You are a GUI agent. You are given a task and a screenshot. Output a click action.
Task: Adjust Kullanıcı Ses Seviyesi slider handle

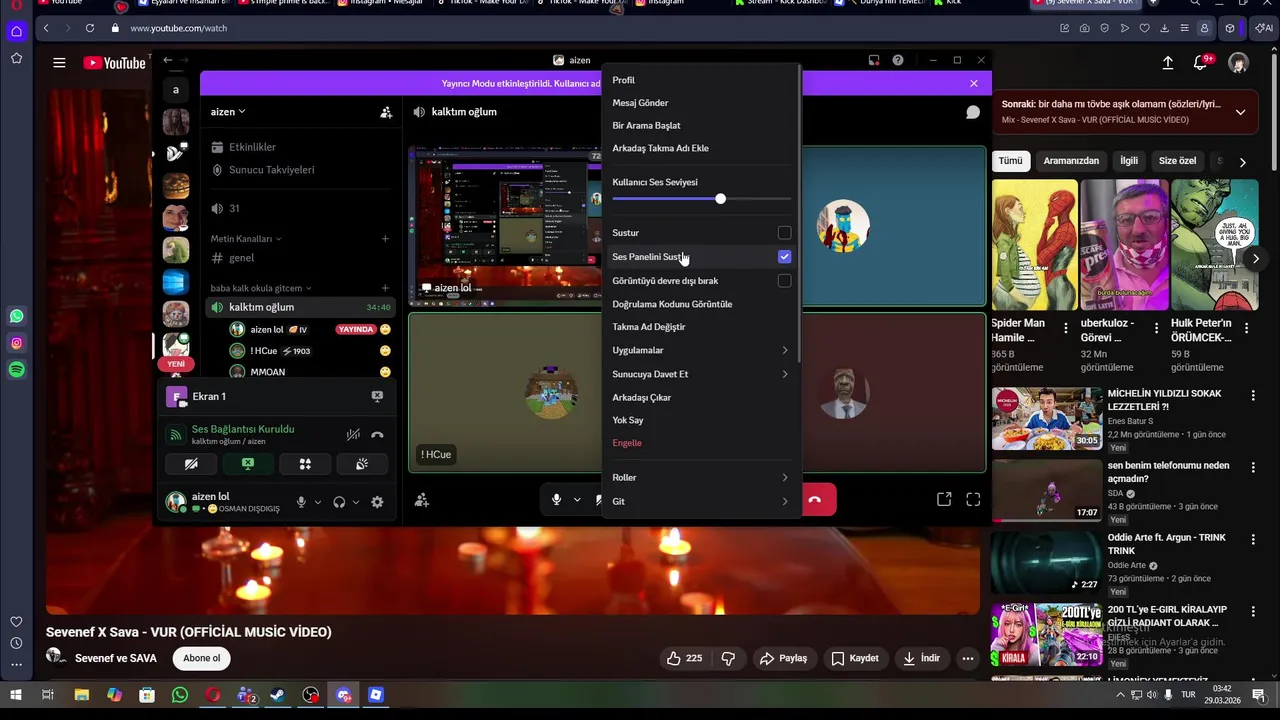[x=720, y=199]
